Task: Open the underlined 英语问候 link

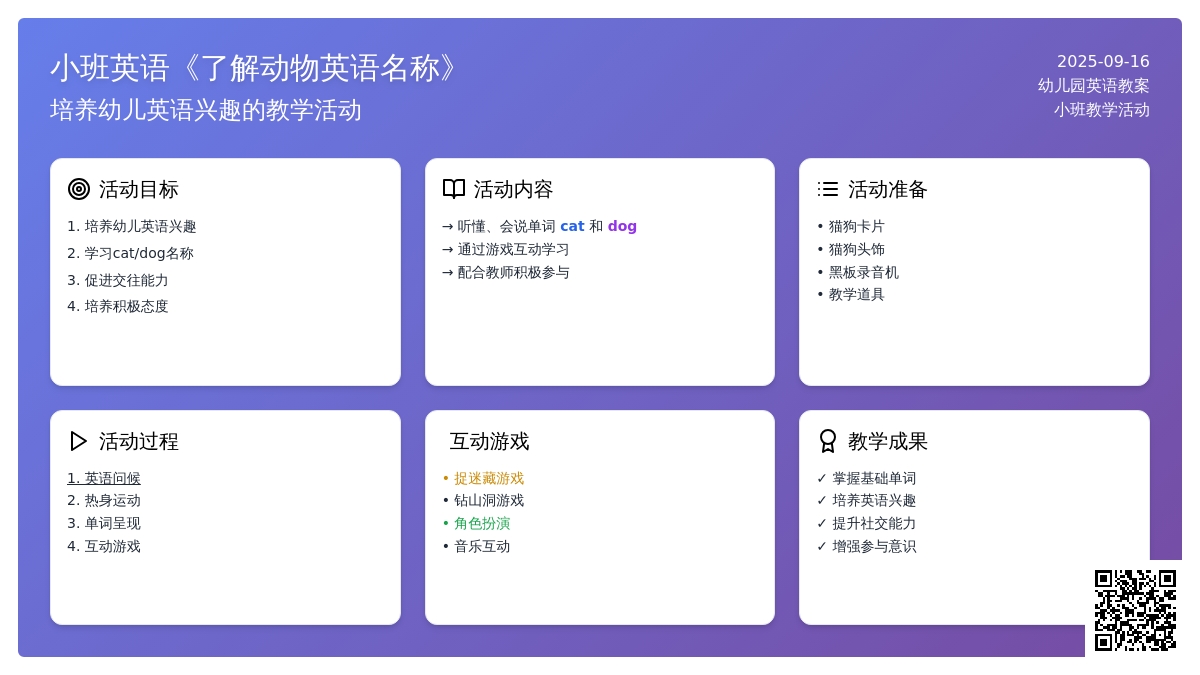Action: (x=104, y=478)
